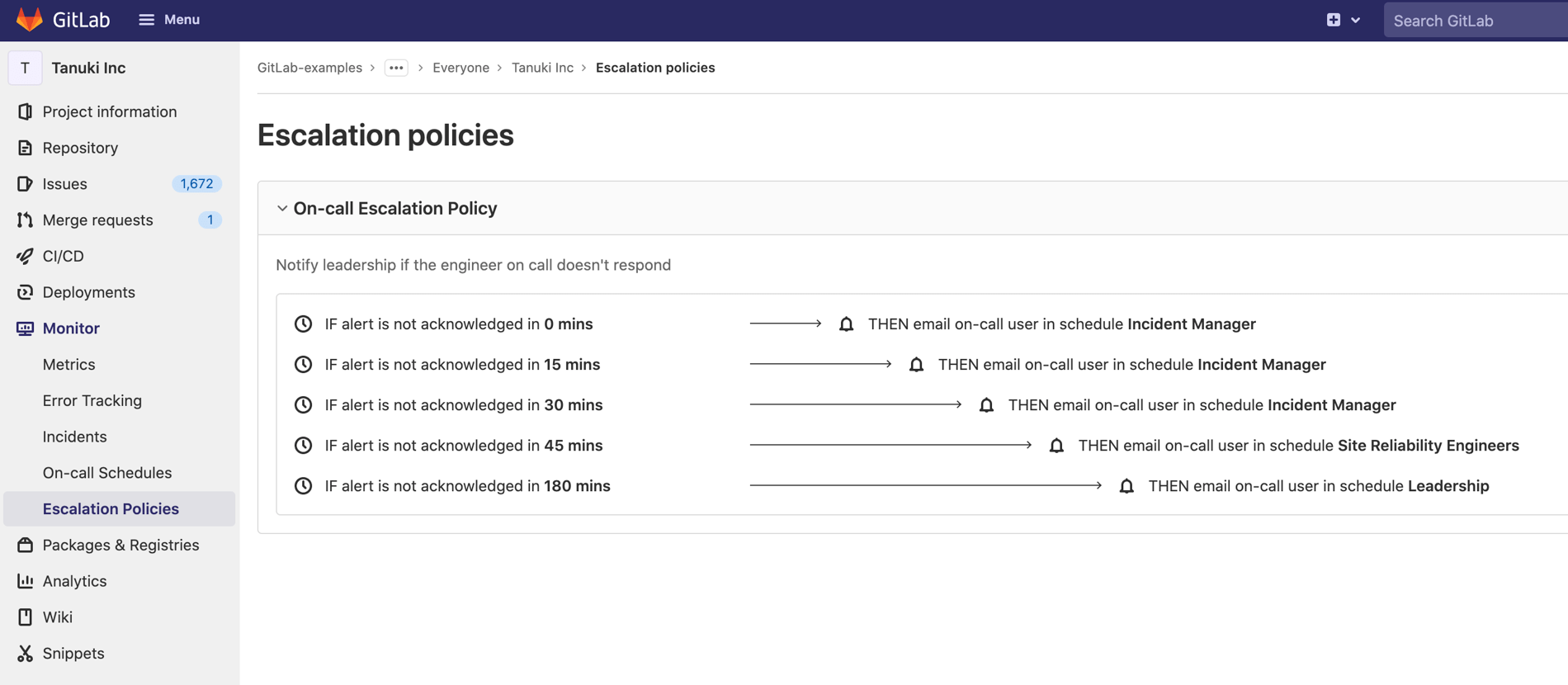1568x685 pixels.
Task: Open CI/CD rocket icon
Action: tap(25, 257)
